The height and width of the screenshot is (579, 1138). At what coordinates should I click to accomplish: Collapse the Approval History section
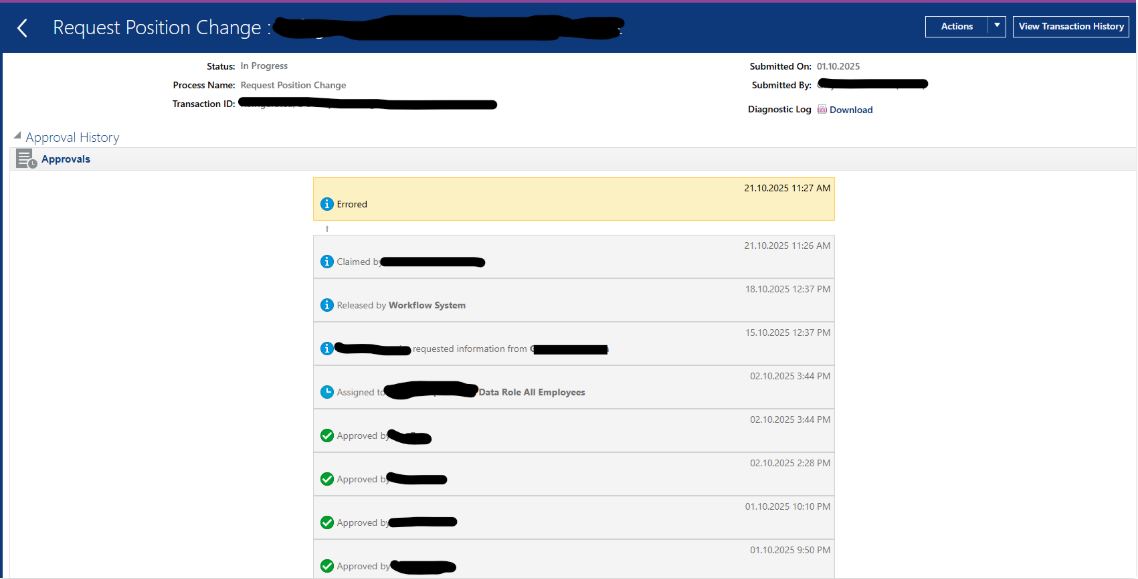(x=17, y=136)
